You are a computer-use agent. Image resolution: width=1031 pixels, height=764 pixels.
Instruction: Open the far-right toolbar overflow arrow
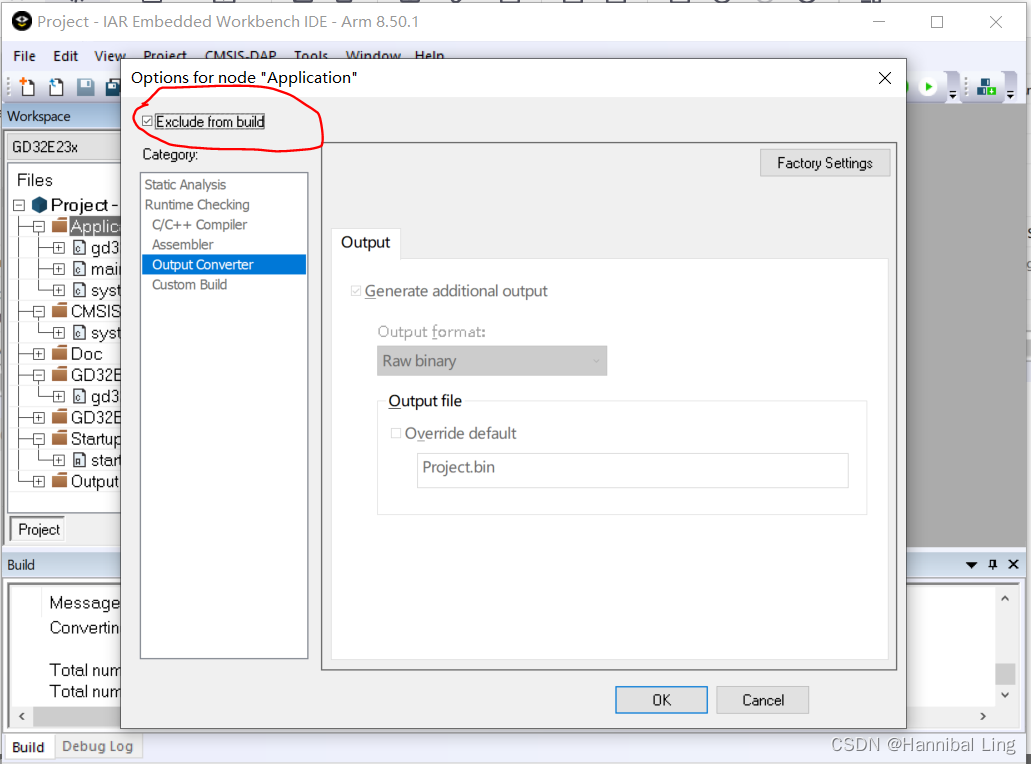click(x=1011, y=96)
